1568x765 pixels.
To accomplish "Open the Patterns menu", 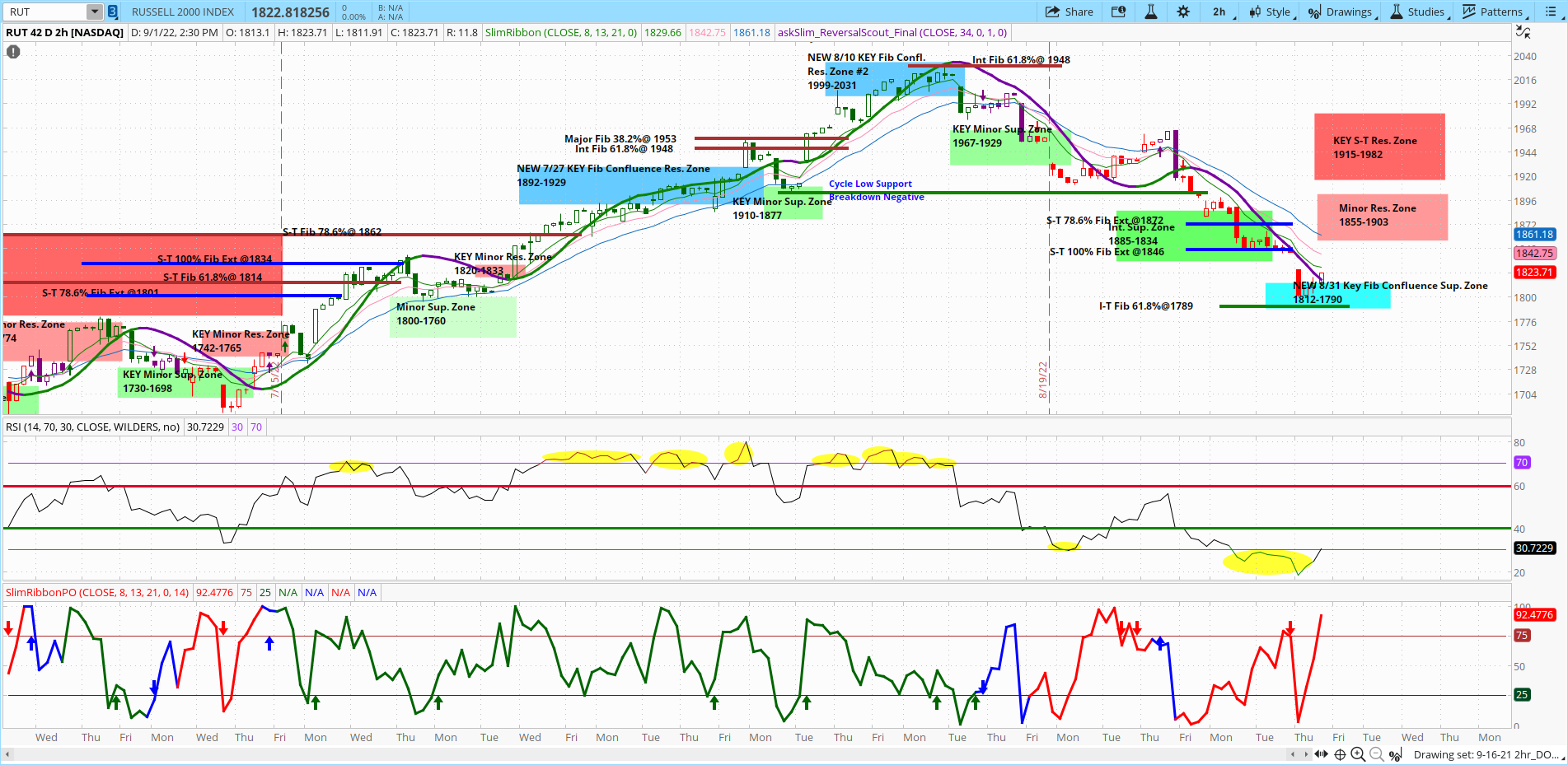I will tap(1494, 12).
